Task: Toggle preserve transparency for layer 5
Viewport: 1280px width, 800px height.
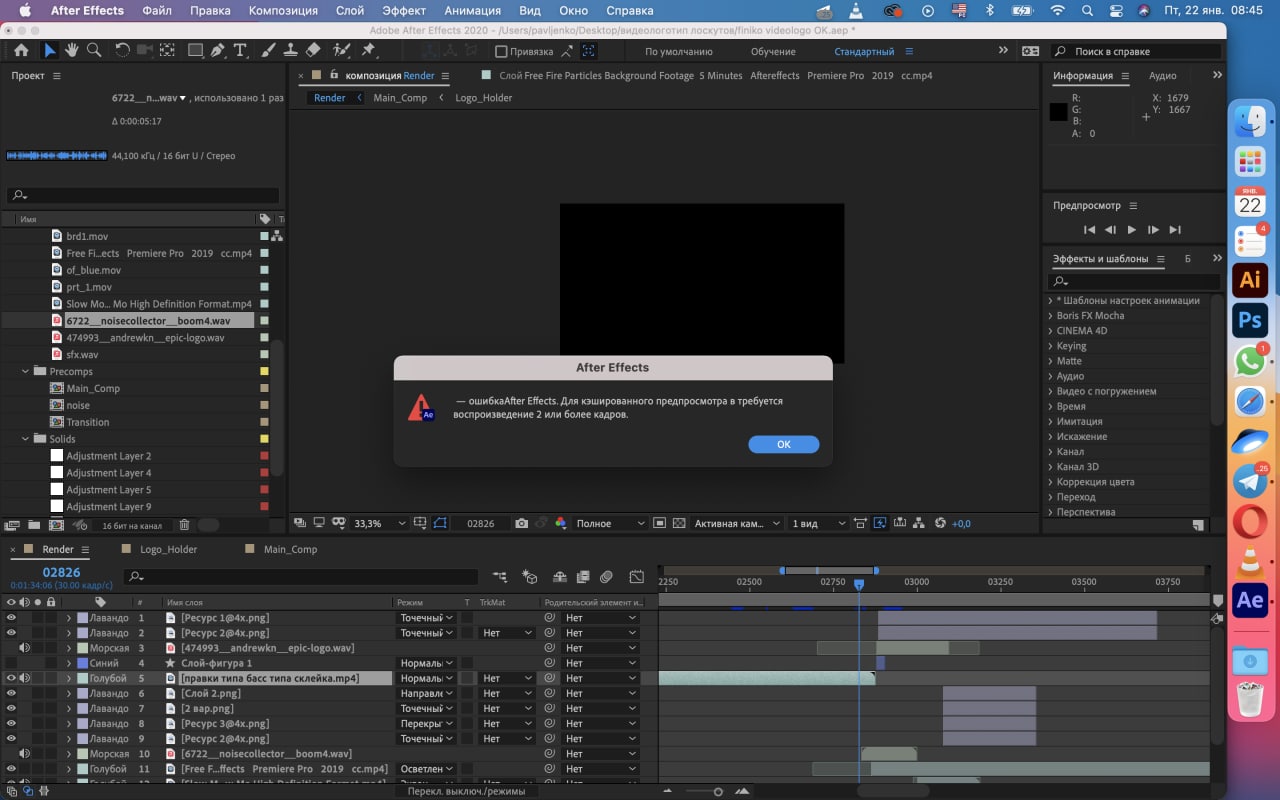Action: 467,678
